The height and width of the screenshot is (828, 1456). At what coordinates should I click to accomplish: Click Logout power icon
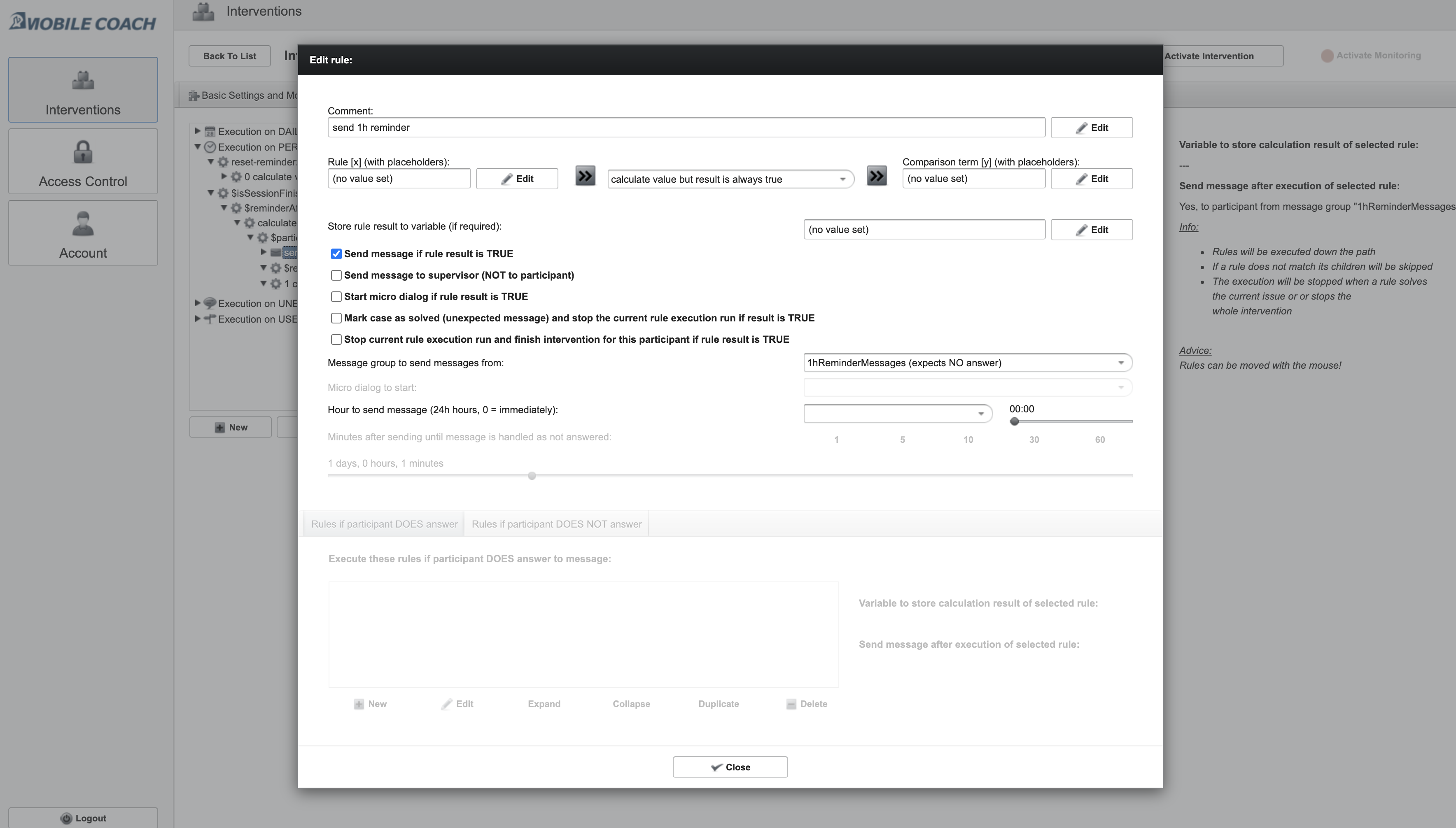(x=67, y=819)
